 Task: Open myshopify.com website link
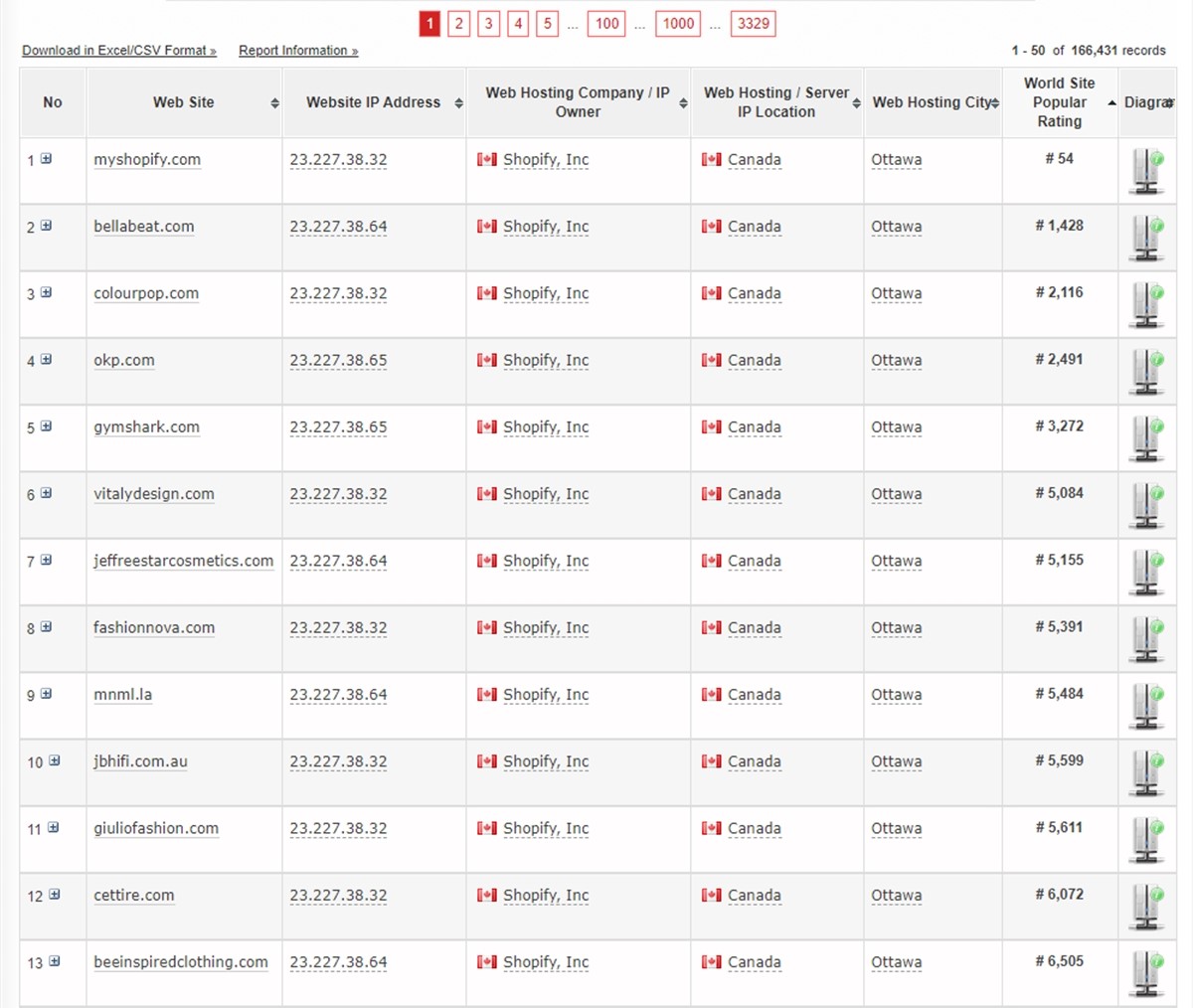pos(147,159)
